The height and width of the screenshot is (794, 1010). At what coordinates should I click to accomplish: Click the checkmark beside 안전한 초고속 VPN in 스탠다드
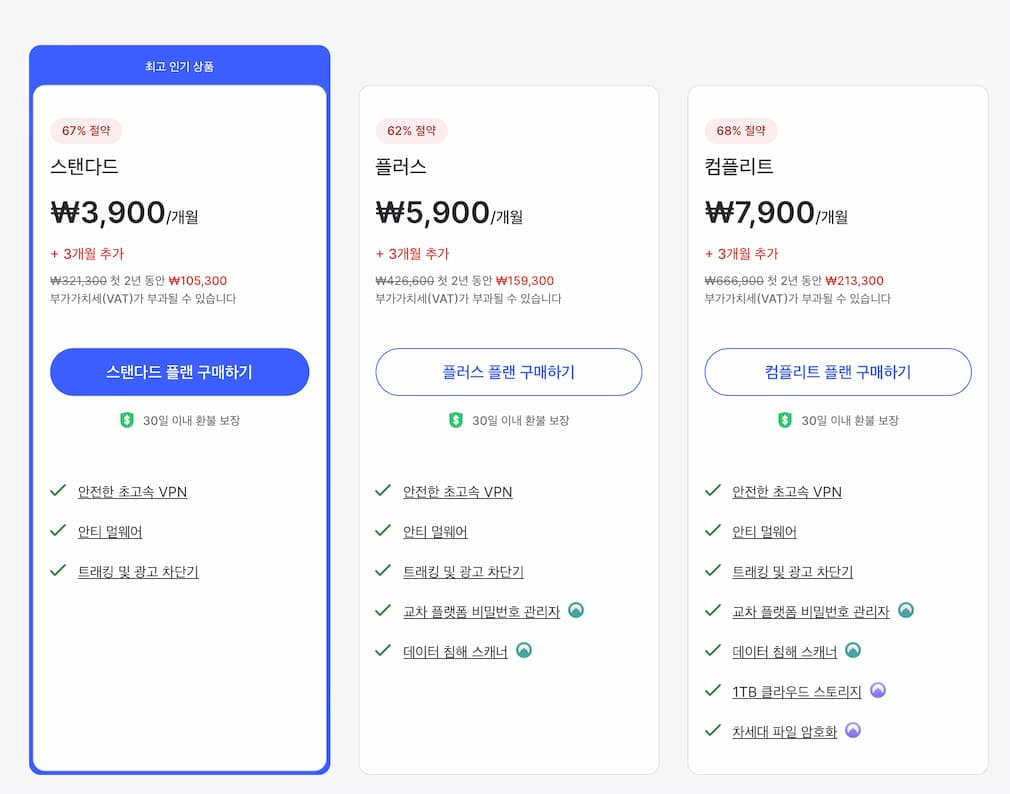coord(57,491)
